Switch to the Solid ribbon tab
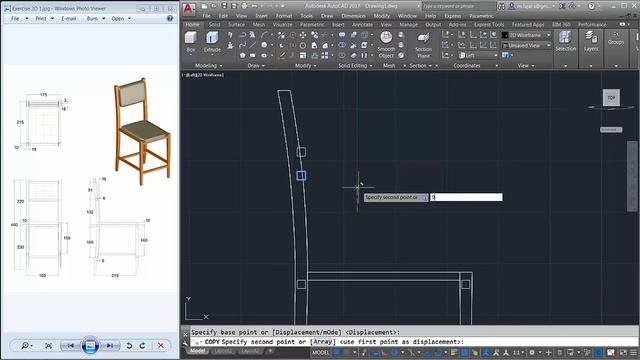The width and height of the screenshot is (640, 360). click(x=214, y=24)
